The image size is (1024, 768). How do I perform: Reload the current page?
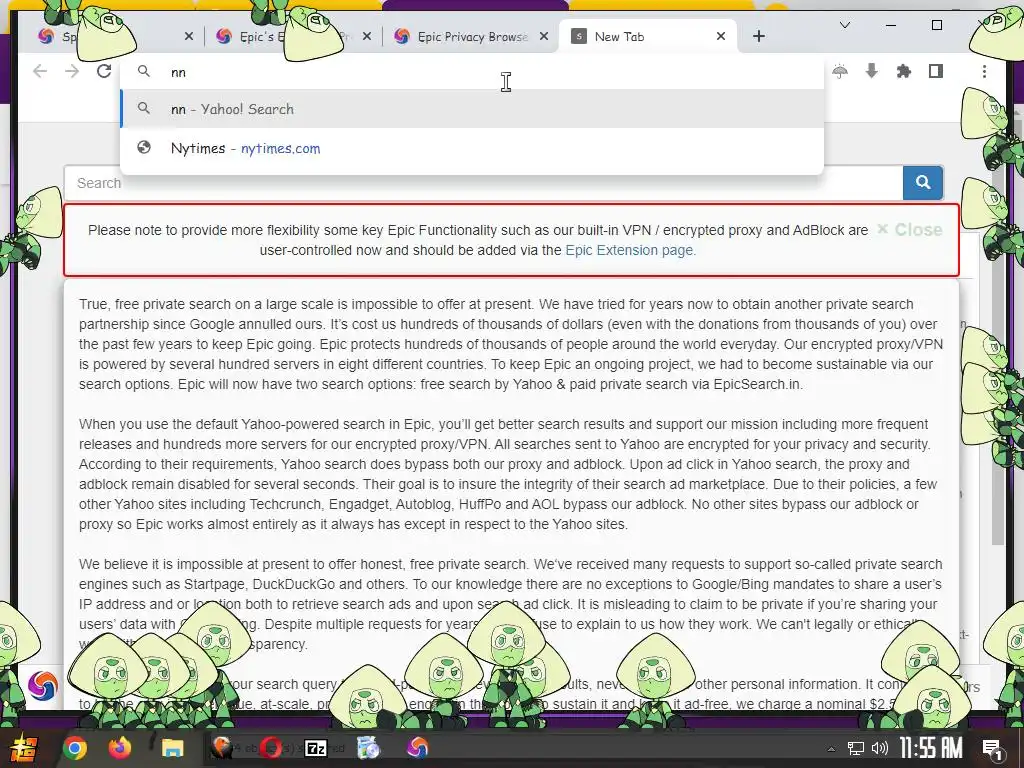point(104,71)
